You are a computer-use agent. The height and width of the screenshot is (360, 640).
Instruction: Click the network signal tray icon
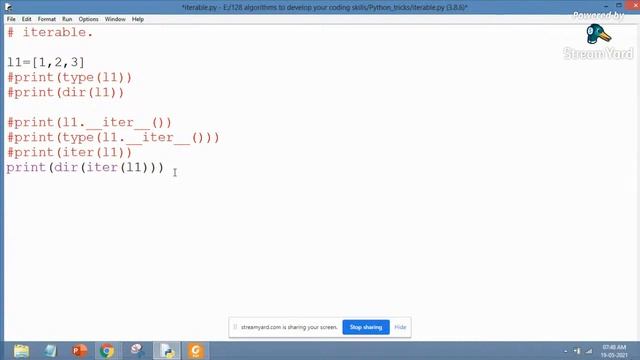[589, 351]
